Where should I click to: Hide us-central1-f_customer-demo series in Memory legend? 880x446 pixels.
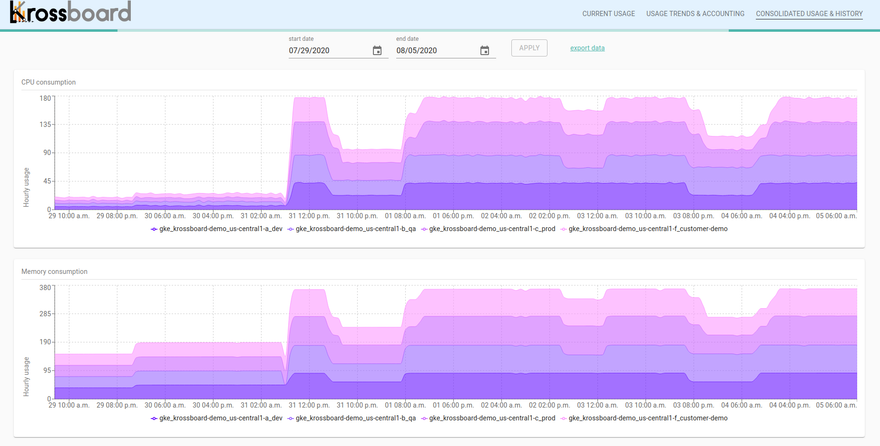(643, 418)
